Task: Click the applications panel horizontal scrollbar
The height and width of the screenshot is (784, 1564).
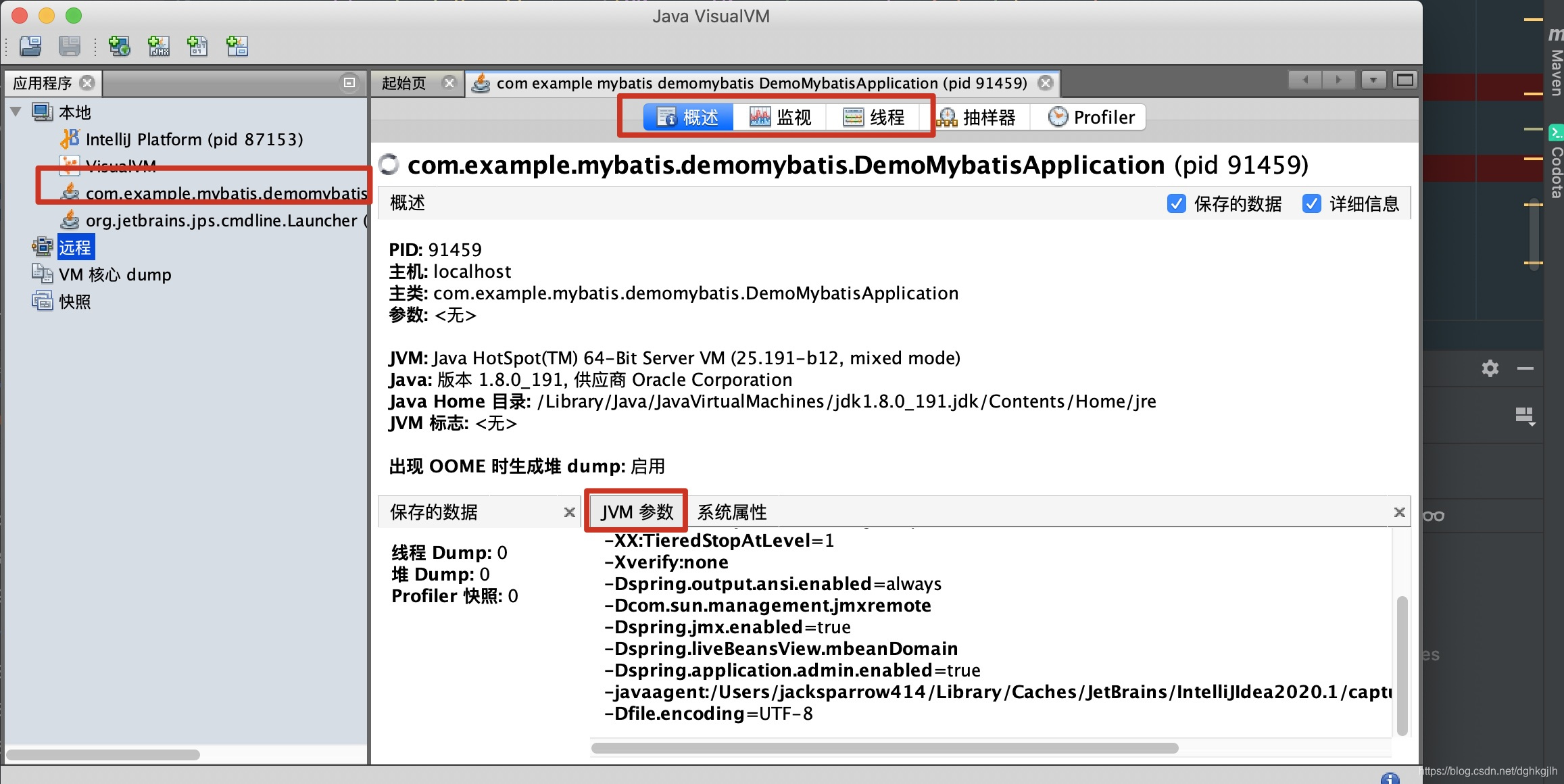Action: [103, 754]
